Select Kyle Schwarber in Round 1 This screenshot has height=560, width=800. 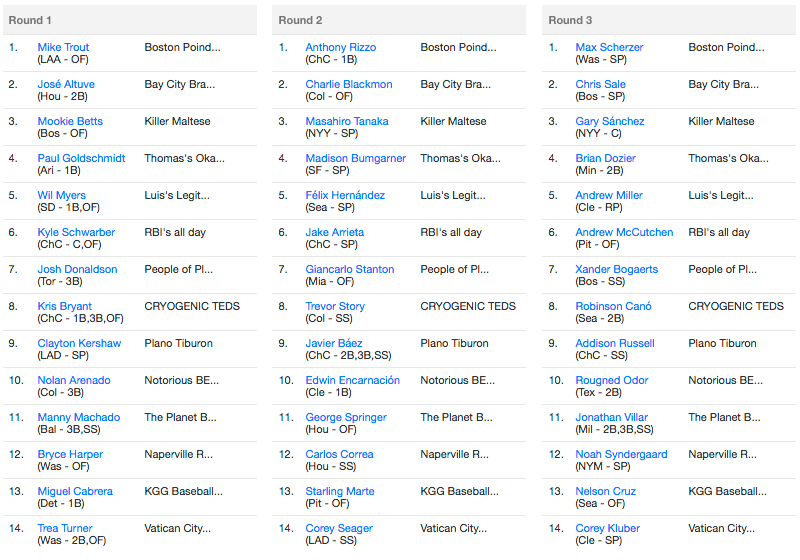click(76, 232)
